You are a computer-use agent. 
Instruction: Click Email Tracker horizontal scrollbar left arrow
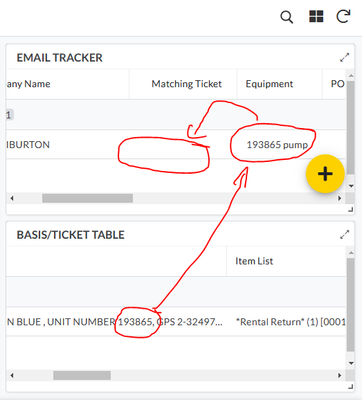click(x=12, y=198)
